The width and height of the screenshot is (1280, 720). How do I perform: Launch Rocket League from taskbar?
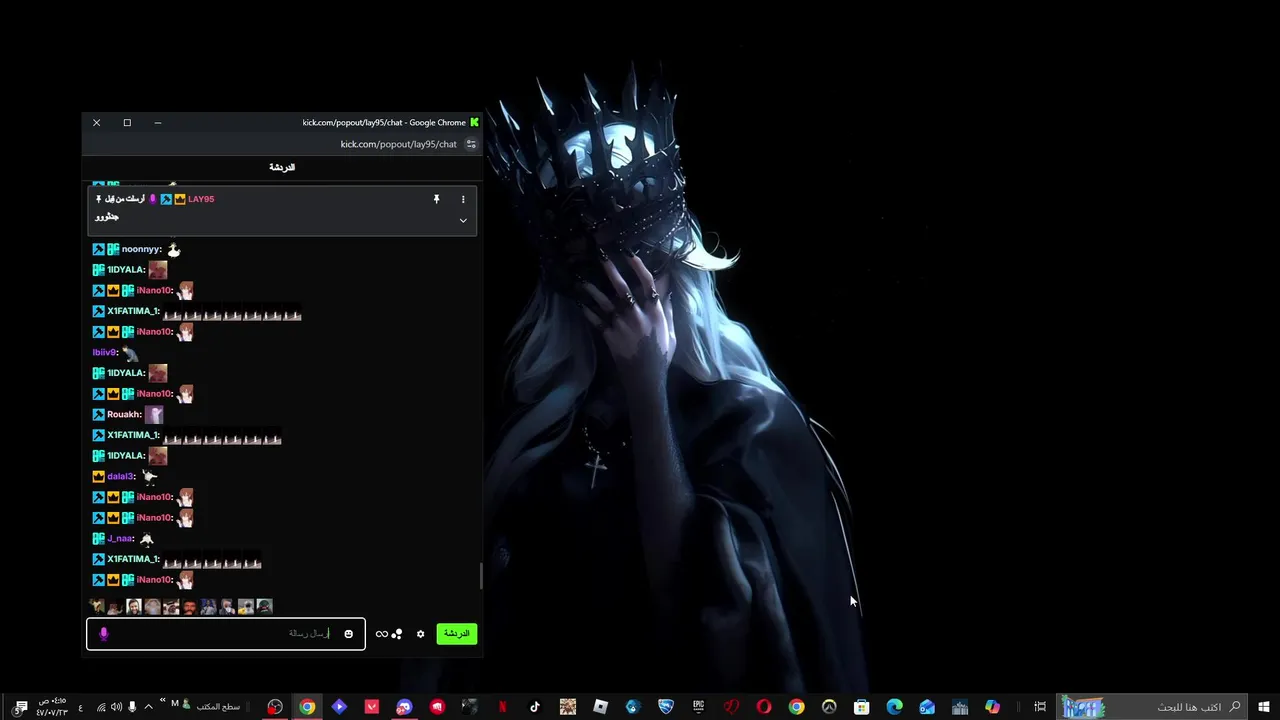point(665,706)
